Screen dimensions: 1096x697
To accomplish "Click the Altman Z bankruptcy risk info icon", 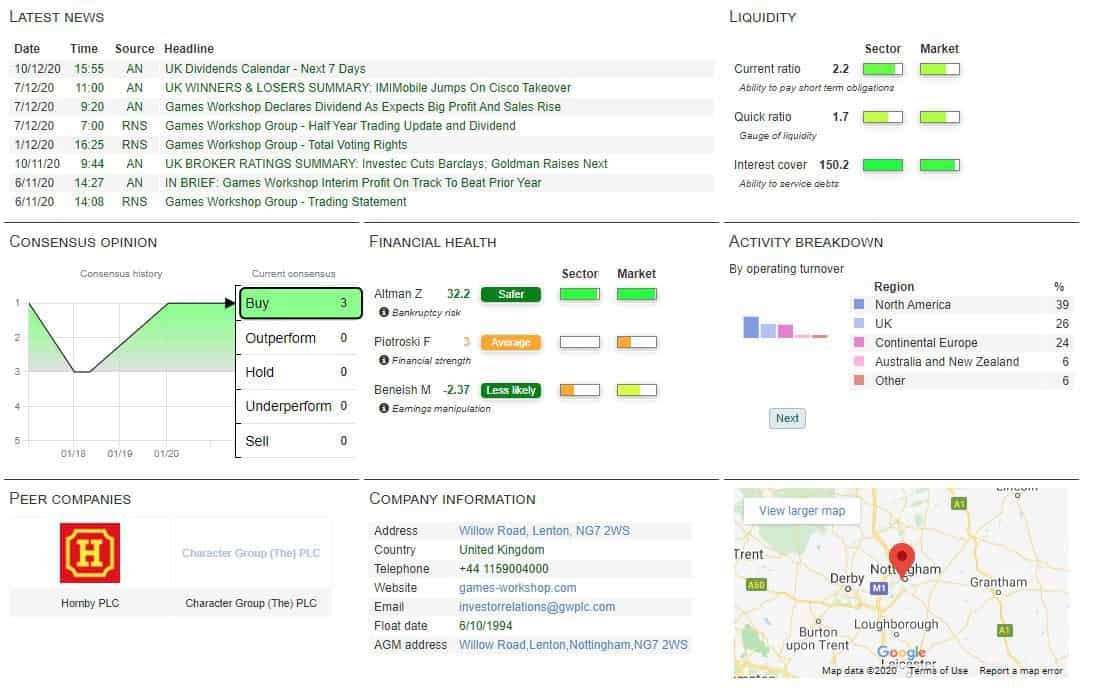I will [x=384, y=312].
